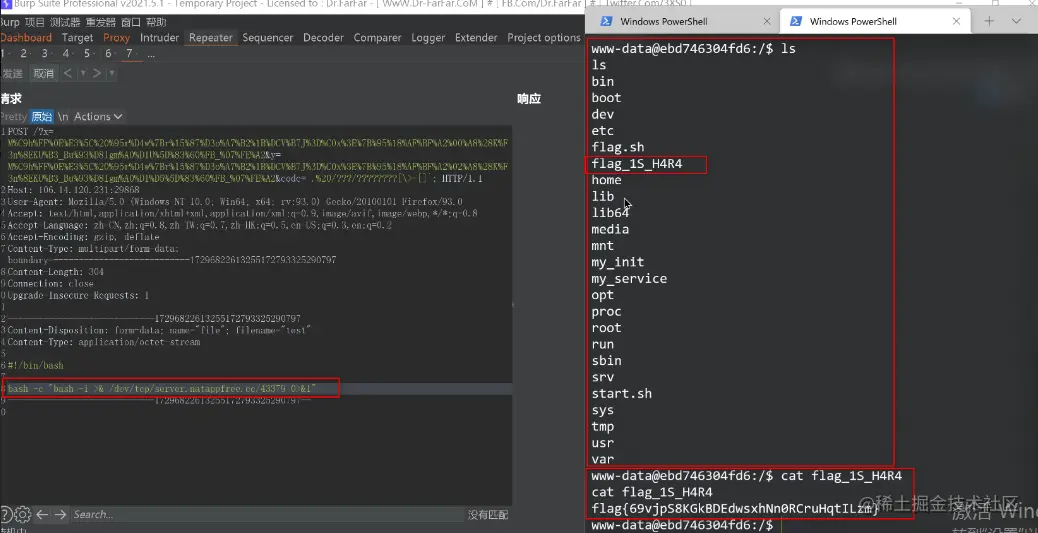1038x533 pixels.
Task: Switch to the Target tab
Action: click(77, 38)
